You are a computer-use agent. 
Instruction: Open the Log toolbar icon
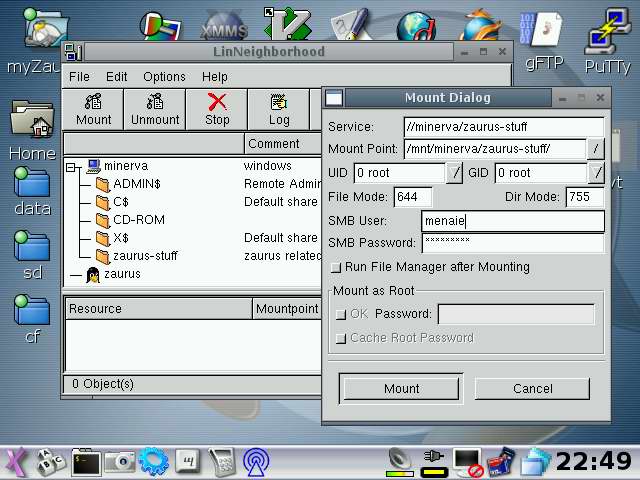[x=279, y=109]
